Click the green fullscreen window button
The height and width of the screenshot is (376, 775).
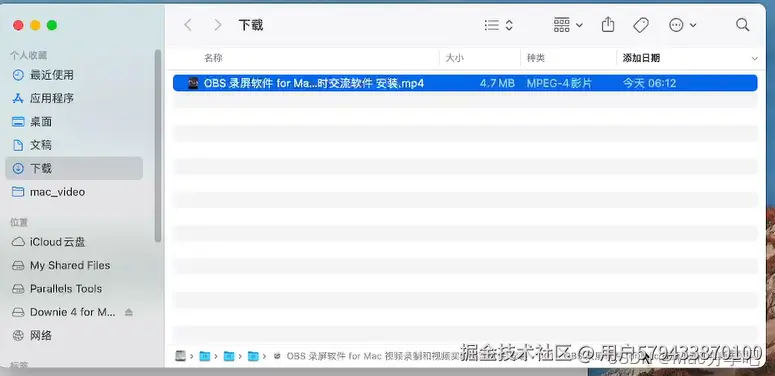point(52,25)
